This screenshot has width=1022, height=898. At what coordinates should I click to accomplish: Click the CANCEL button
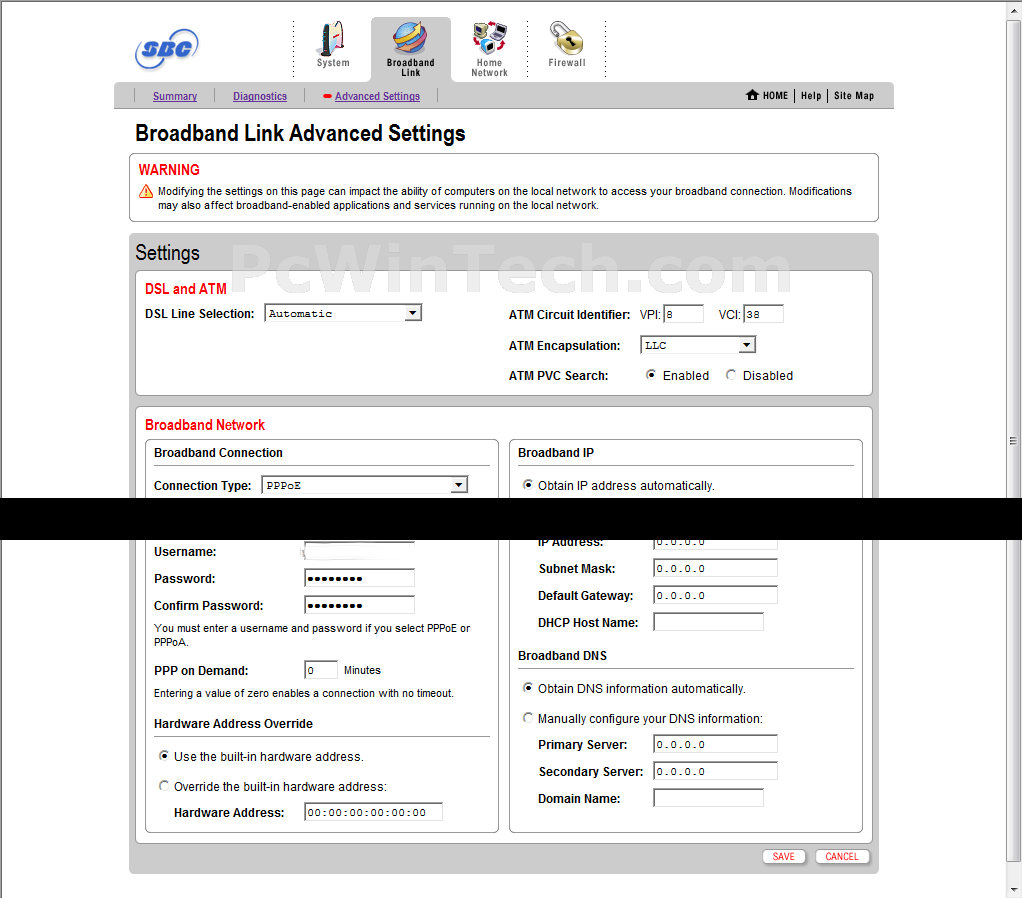pyautogui.click(x=841, y=856)
